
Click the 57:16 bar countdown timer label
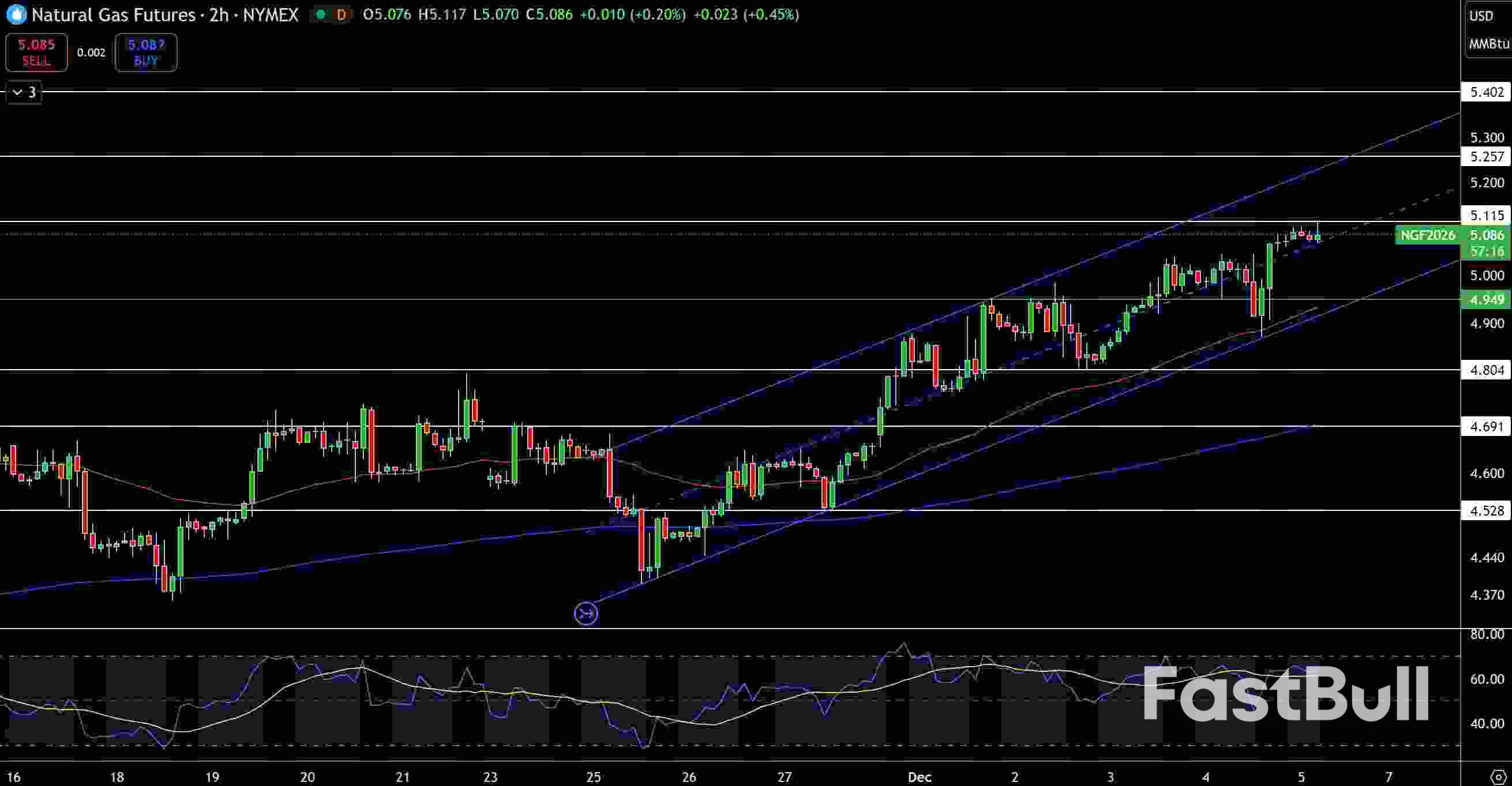pyautogui.click(x=1486, y=251)
